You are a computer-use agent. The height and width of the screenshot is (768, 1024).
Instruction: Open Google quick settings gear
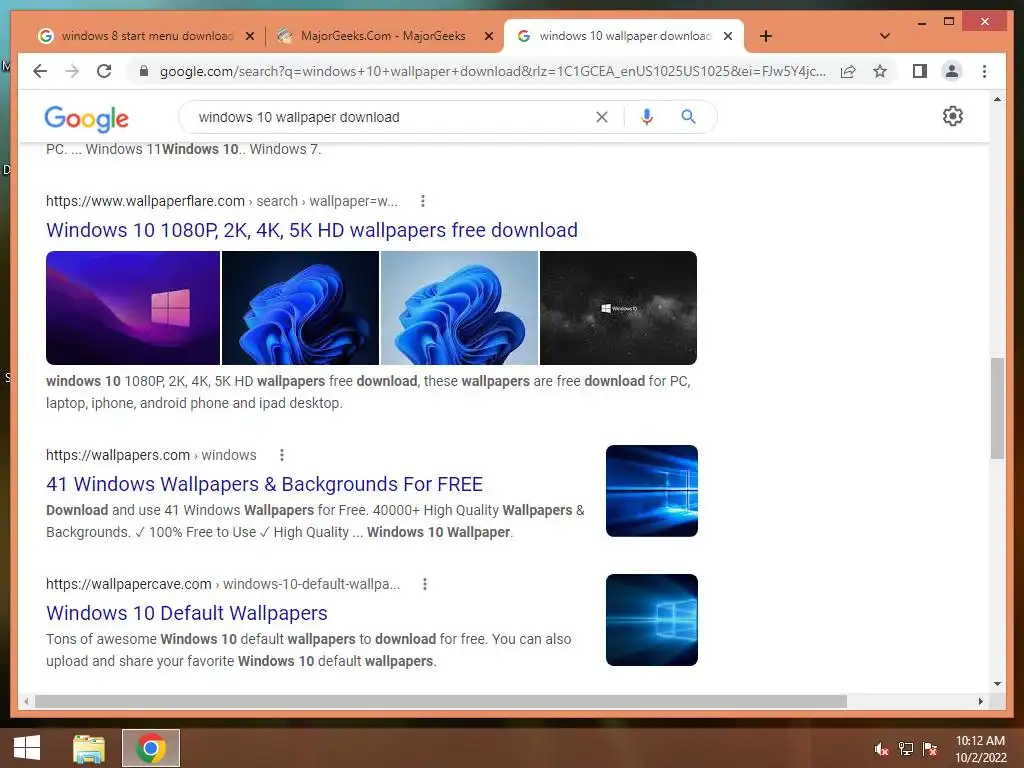pos(953,116)
